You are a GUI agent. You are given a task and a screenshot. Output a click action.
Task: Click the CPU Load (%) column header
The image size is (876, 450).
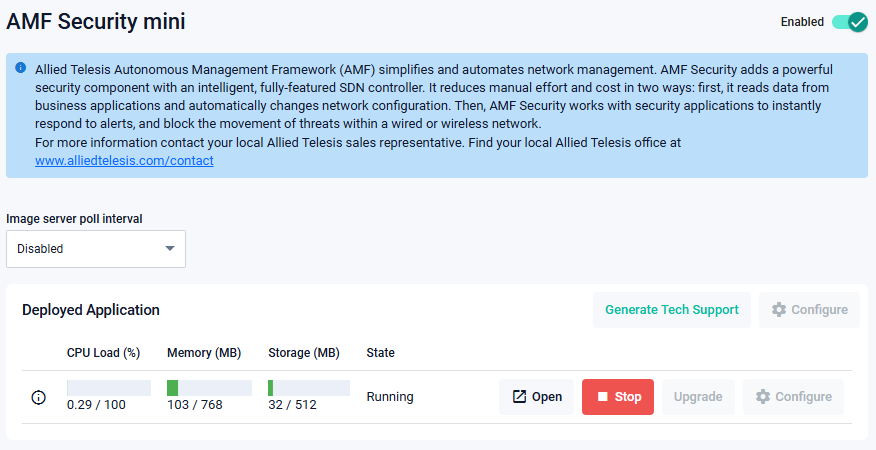tap(103, 353)
